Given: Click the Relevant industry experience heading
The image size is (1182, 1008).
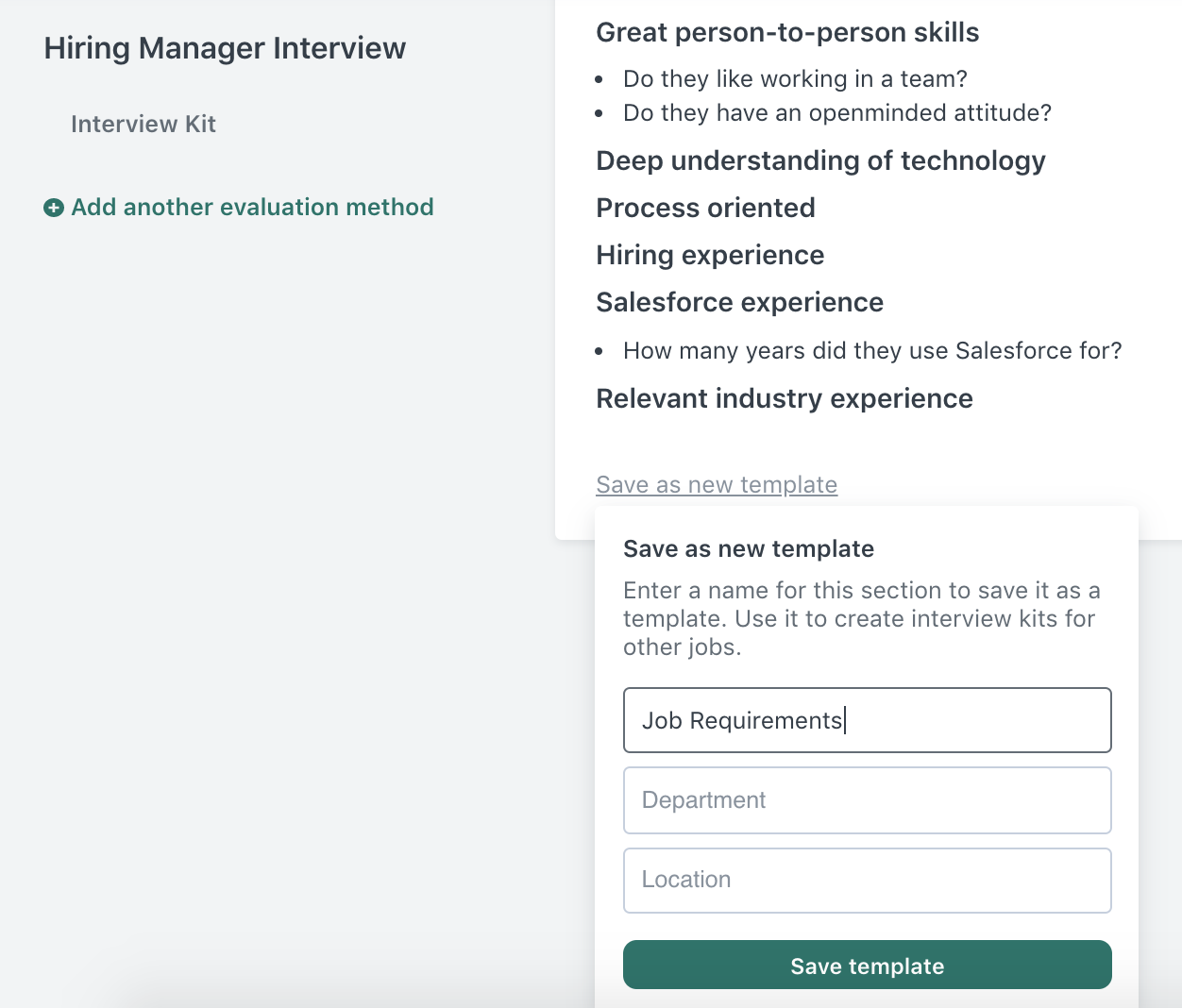Looking at the screenshot, I should 784,398.
